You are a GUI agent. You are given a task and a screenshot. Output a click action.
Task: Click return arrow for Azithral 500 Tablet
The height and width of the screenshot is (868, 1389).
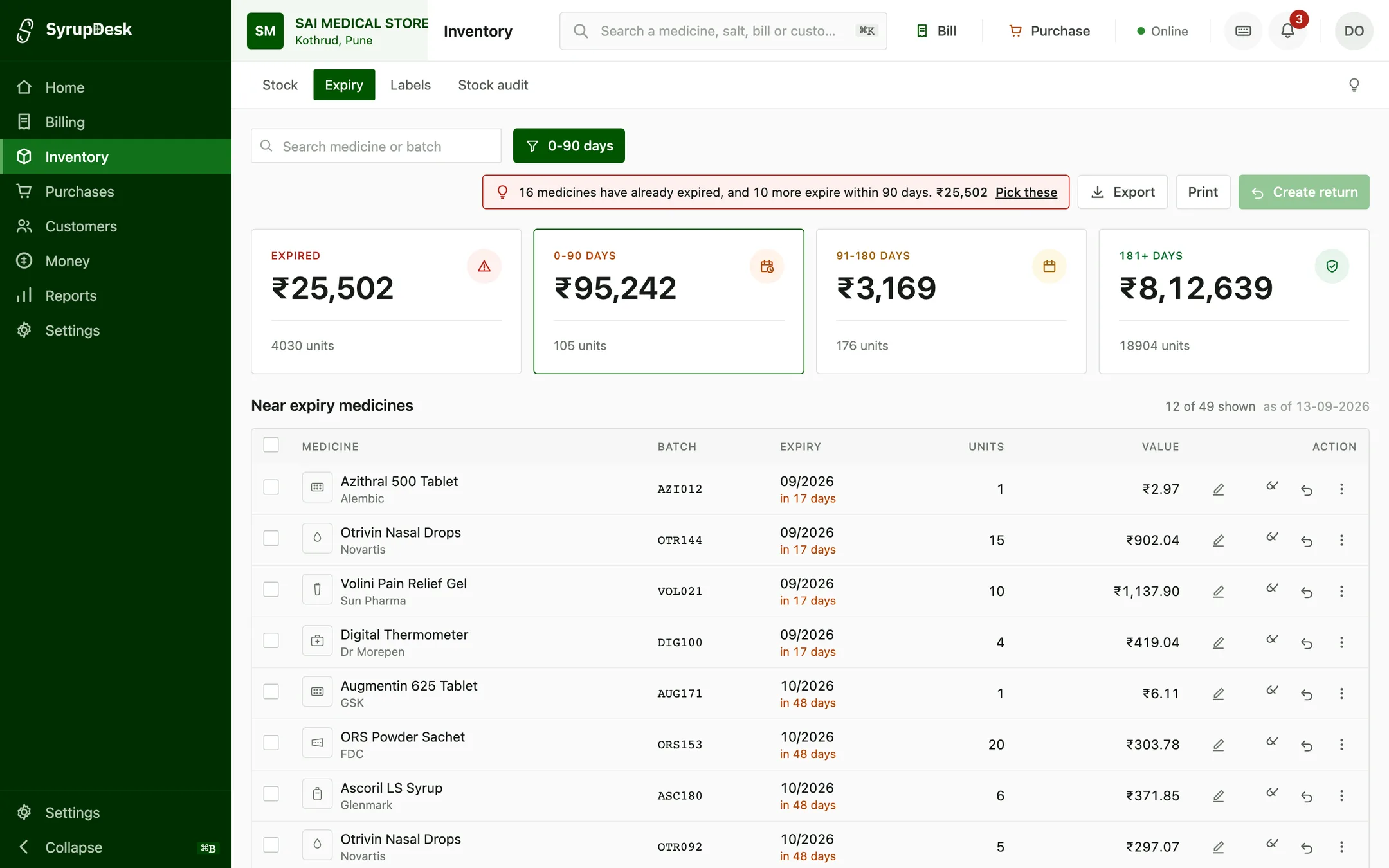pyautogui.click(x=1307, y=489)
